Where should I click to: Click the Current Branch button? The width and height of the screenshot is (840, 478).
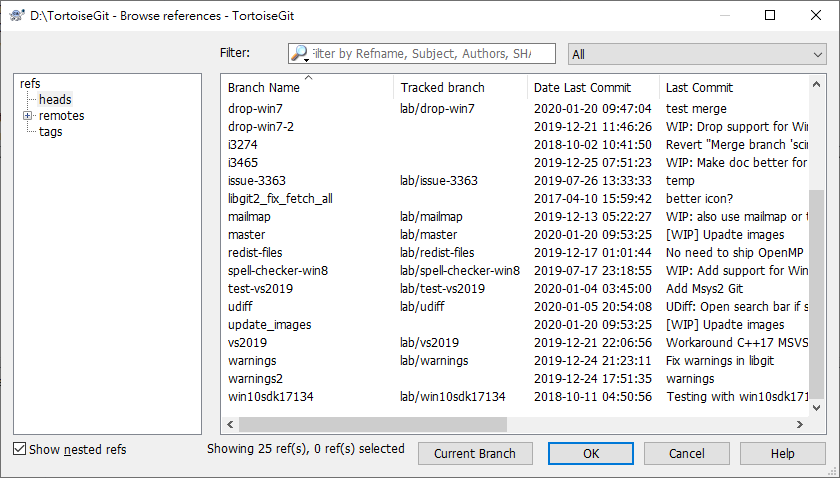pyautogui.click(x=475, y=454)
